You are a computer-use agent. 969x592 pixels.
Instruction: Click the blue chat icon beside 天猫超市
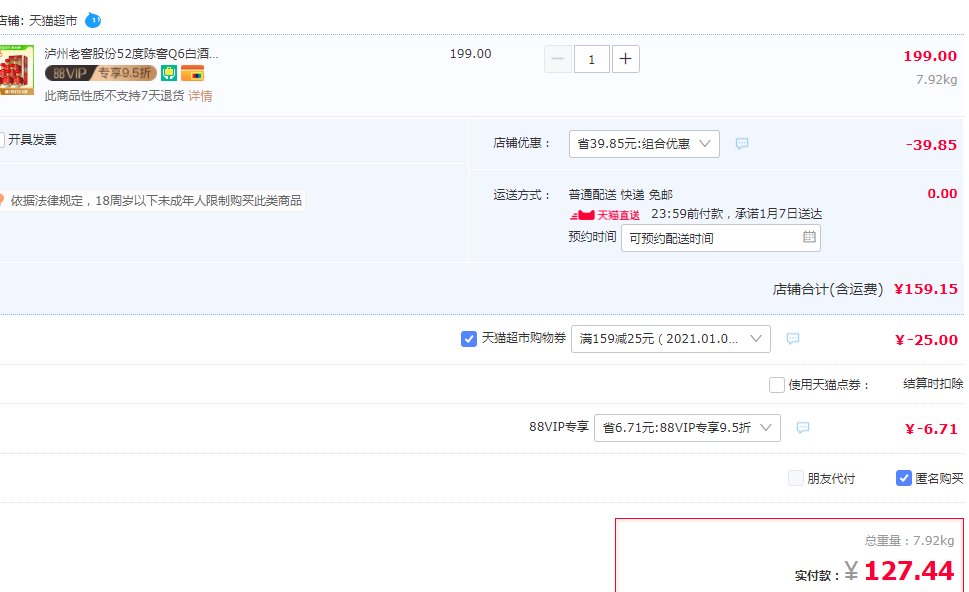pyautogui.click(x=93, y=20)
